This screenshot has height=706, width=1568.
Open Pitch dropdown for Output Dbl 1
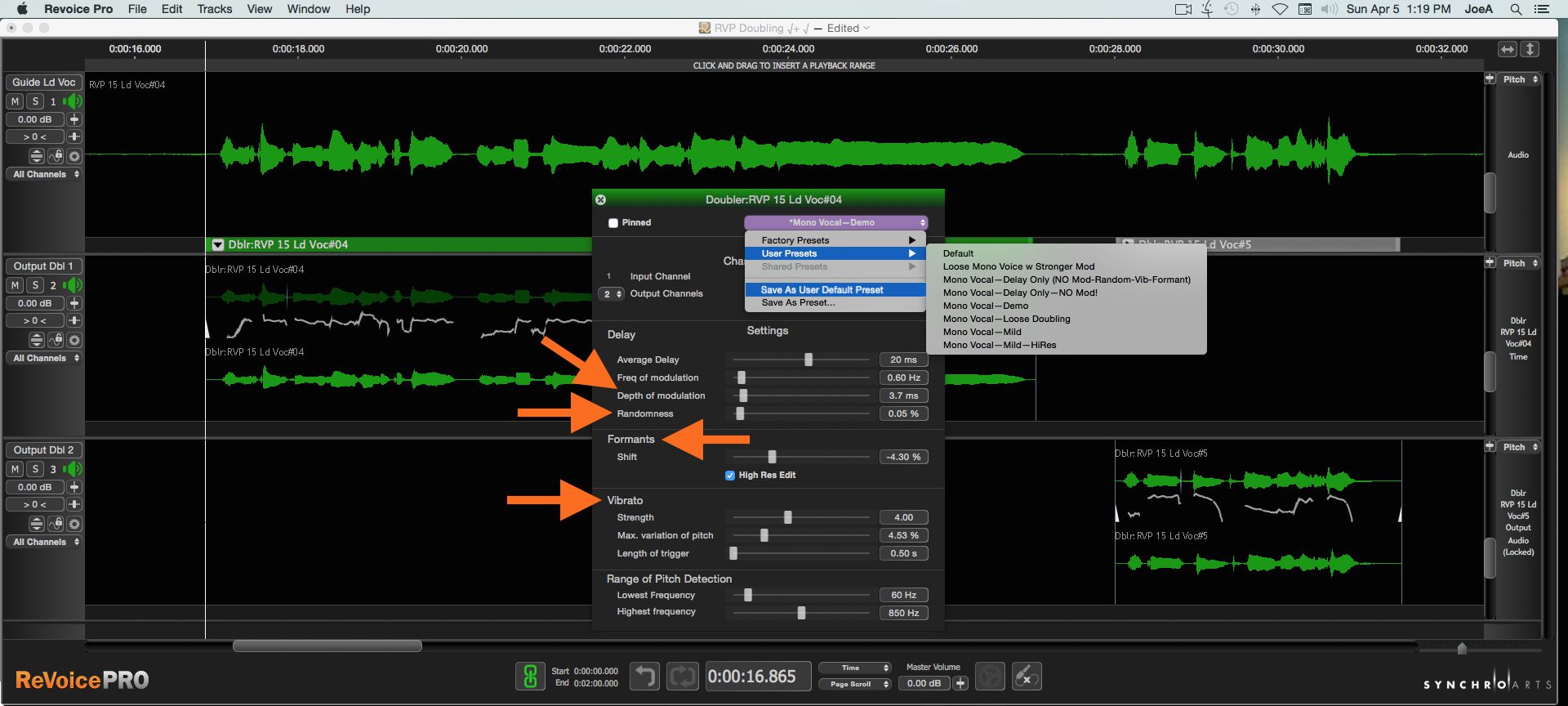pos(1520,263)
